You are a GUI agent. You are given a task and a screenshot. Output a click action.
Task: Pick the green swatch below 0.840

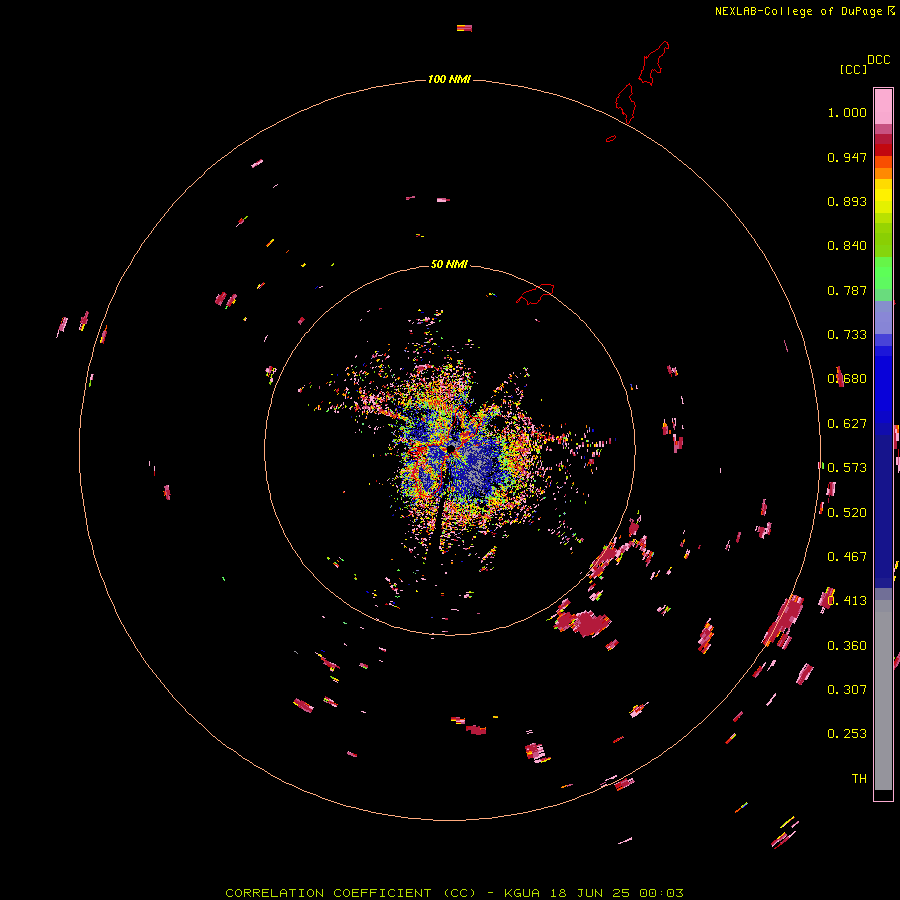tap(883, 273)
